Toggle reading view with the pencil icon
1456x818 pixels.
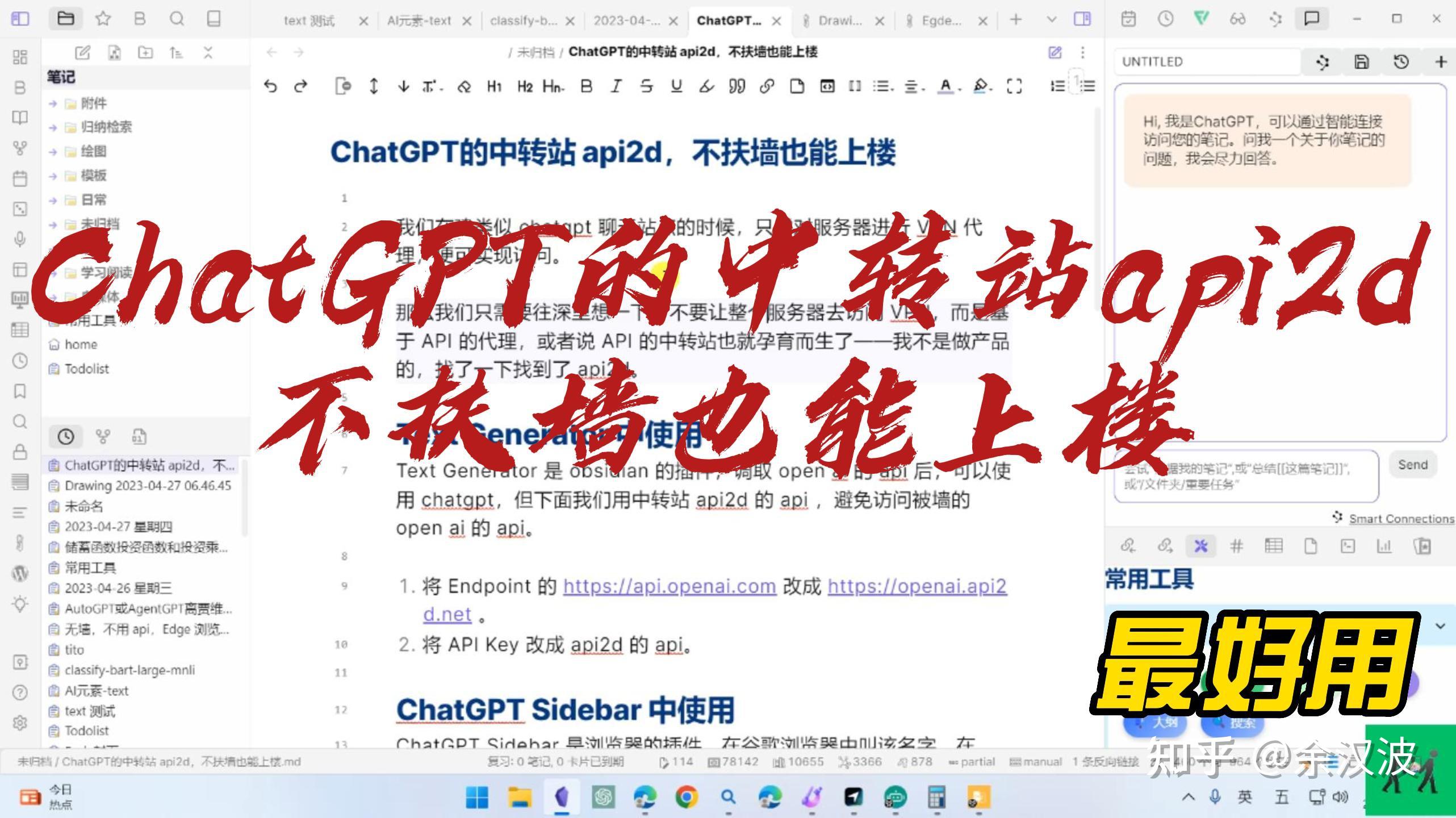click(1055, 52)
